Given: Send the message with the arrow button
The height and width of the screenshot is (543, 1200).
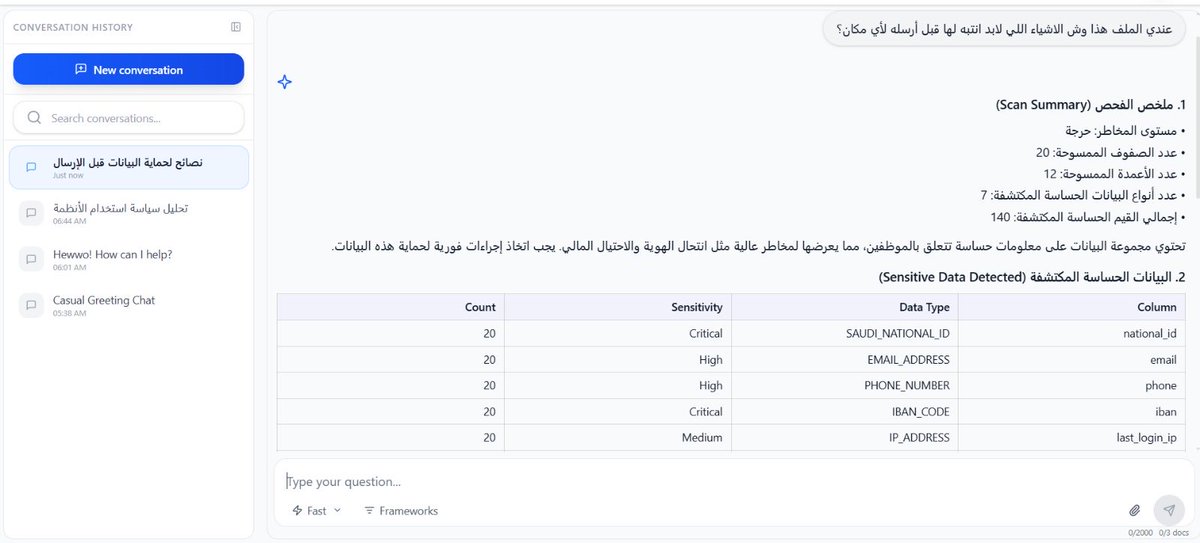Looking at the screenshot, I should pos(1167,510).
